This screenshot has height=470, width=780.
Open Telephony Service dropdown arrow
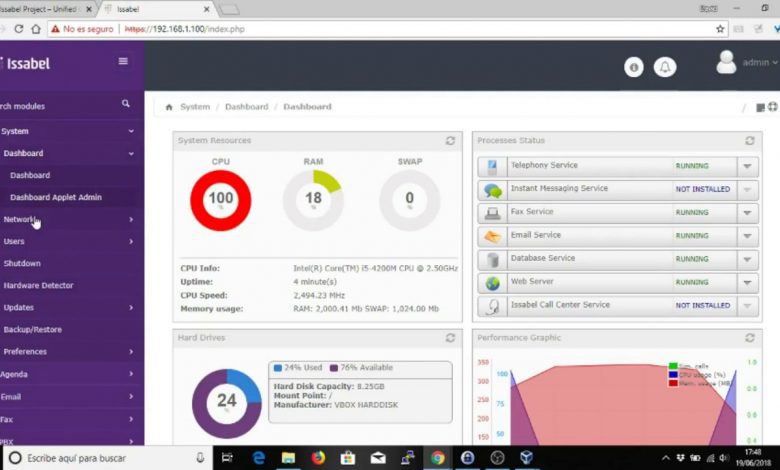747,167
